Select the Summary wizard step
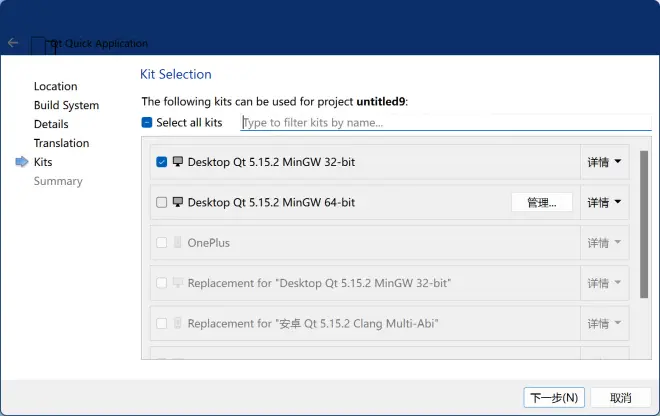Screen dimensions: 660x416 coord(58,181)
